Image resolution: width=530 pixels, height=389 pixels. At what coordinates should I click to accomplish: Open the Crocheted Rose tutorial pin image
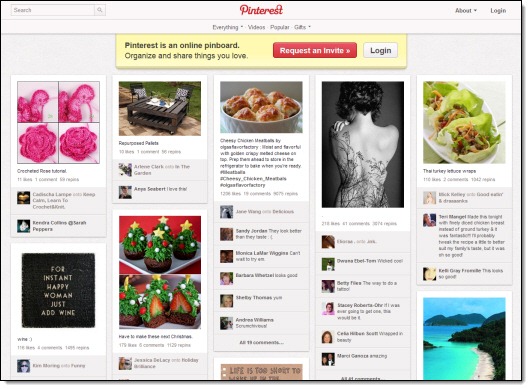click(58, 122)
